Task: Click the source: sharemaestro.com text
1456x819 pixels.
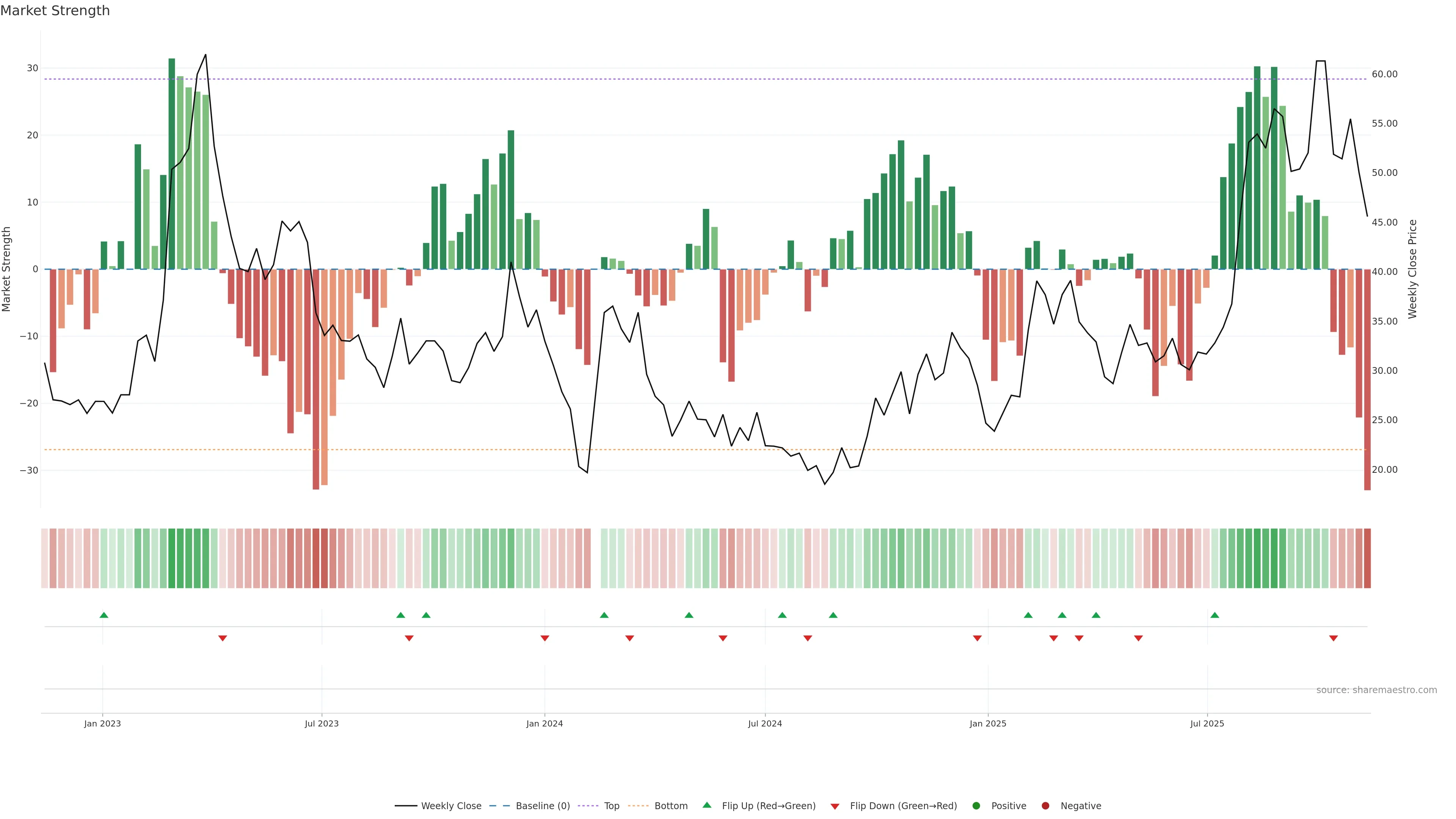Action: [1376, 690]
